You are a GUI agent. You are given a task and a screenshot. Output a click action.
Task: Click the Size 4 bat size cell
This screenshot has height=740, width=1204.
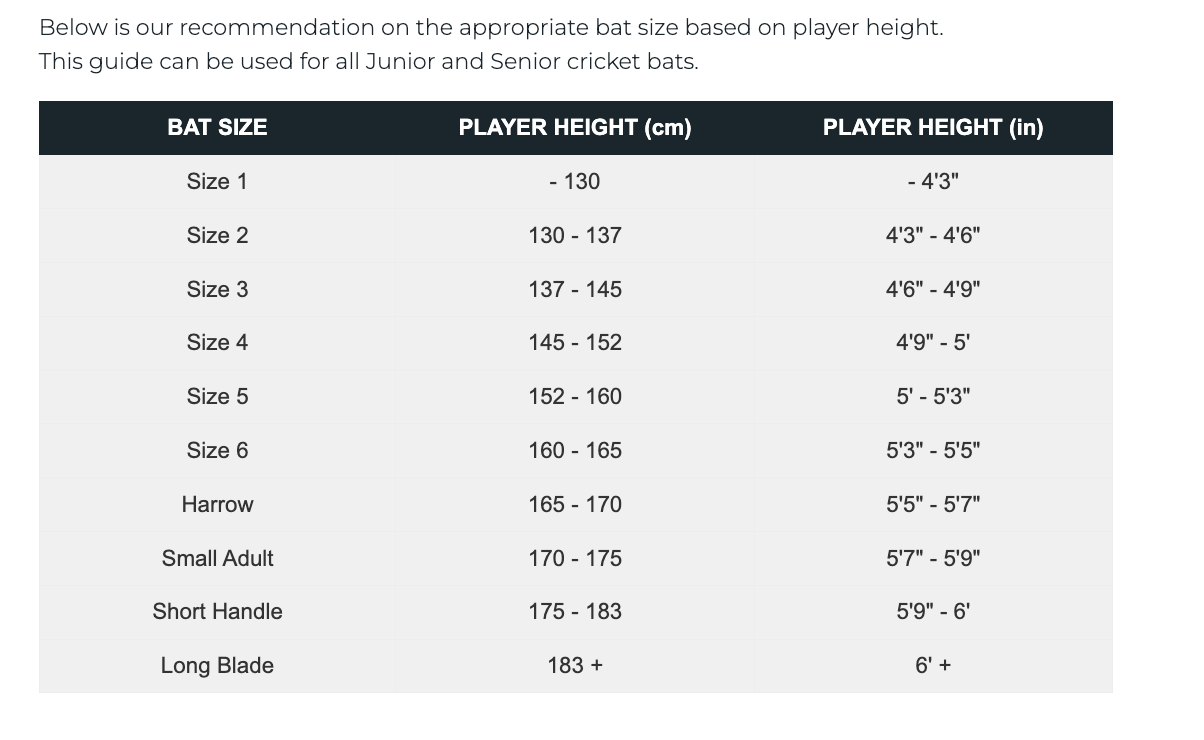(x=217, y=343)
